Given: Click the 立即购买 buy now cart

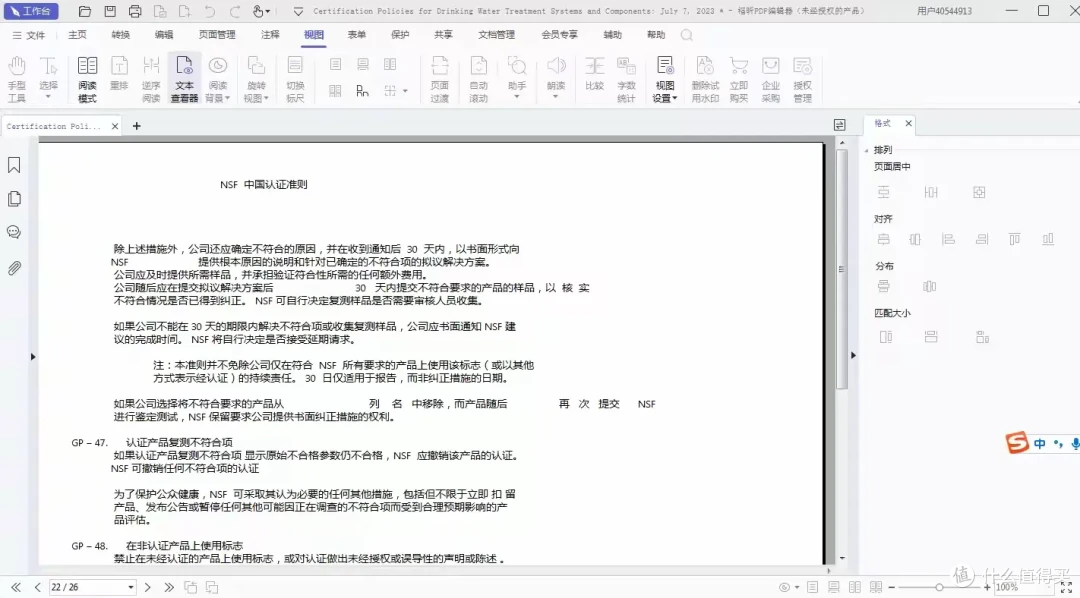Looking at the screenshot, I should tap(738, 79).
